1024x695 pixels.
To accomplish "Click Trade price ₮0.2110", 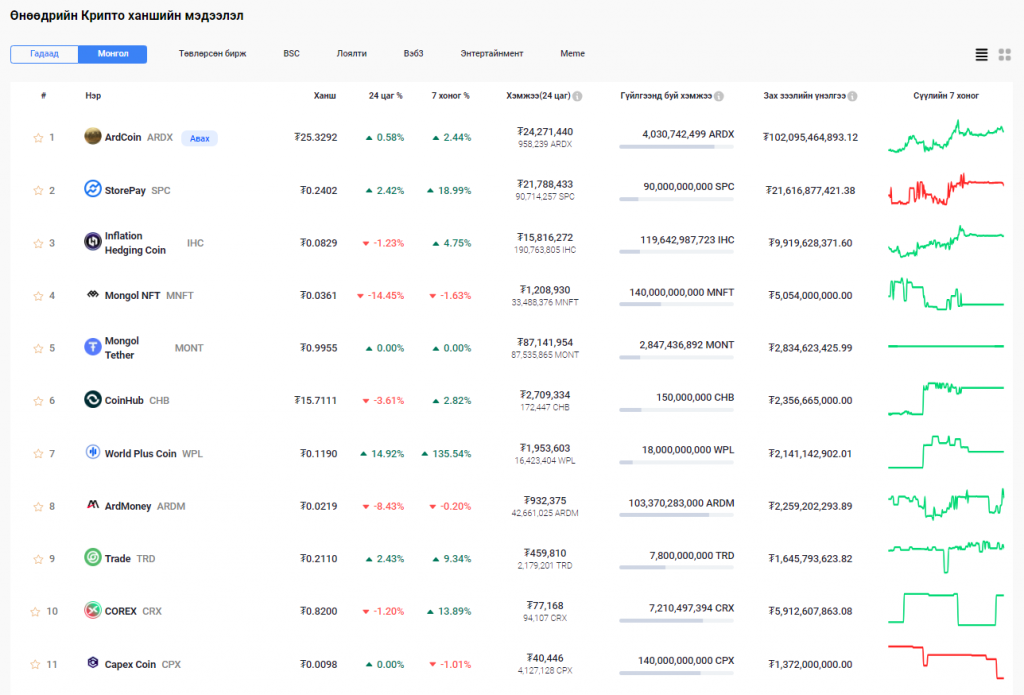I will [319, 559].
